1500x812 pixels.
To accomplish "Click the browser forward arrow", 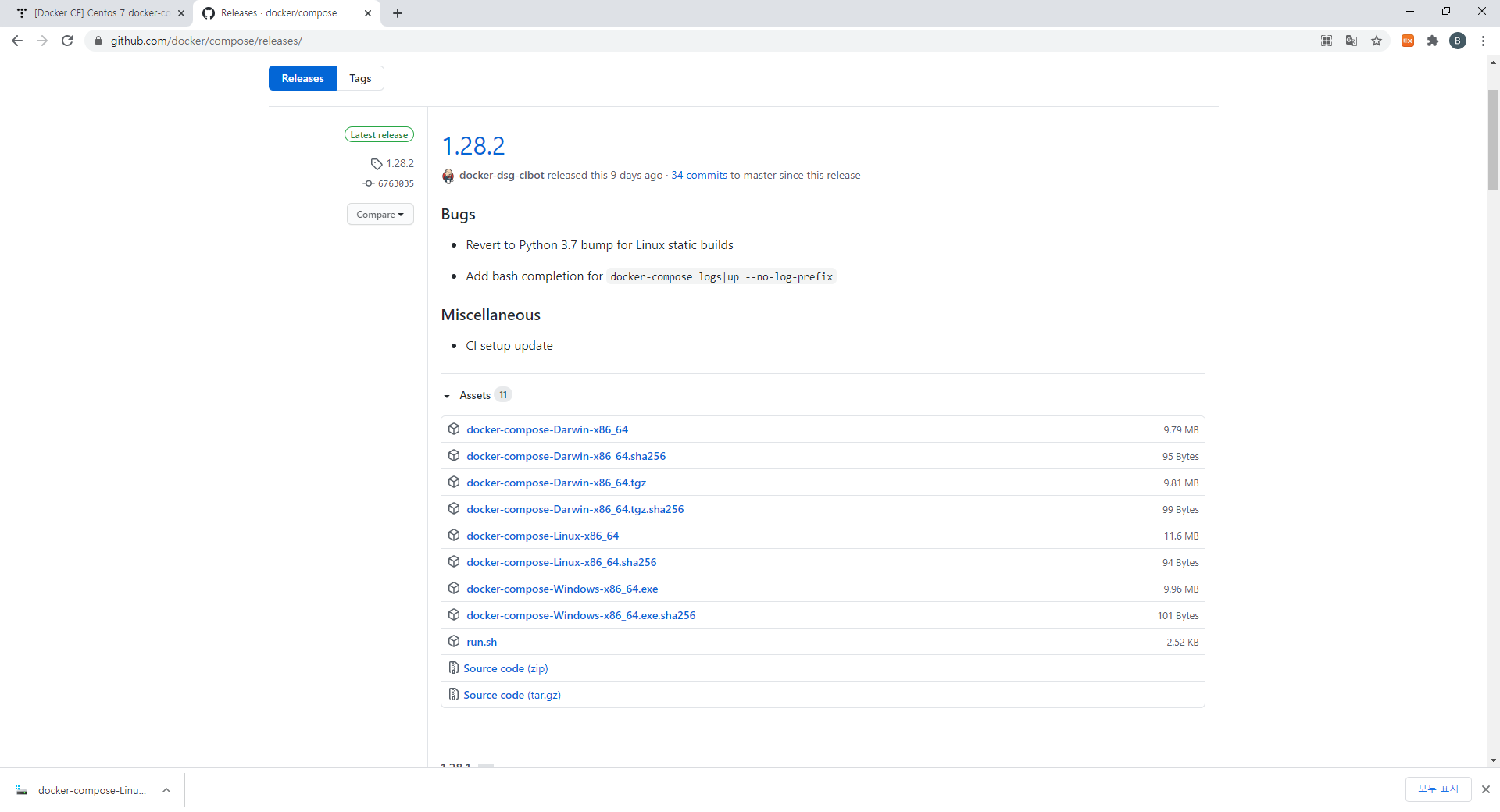I will click(x=42, y=41).
